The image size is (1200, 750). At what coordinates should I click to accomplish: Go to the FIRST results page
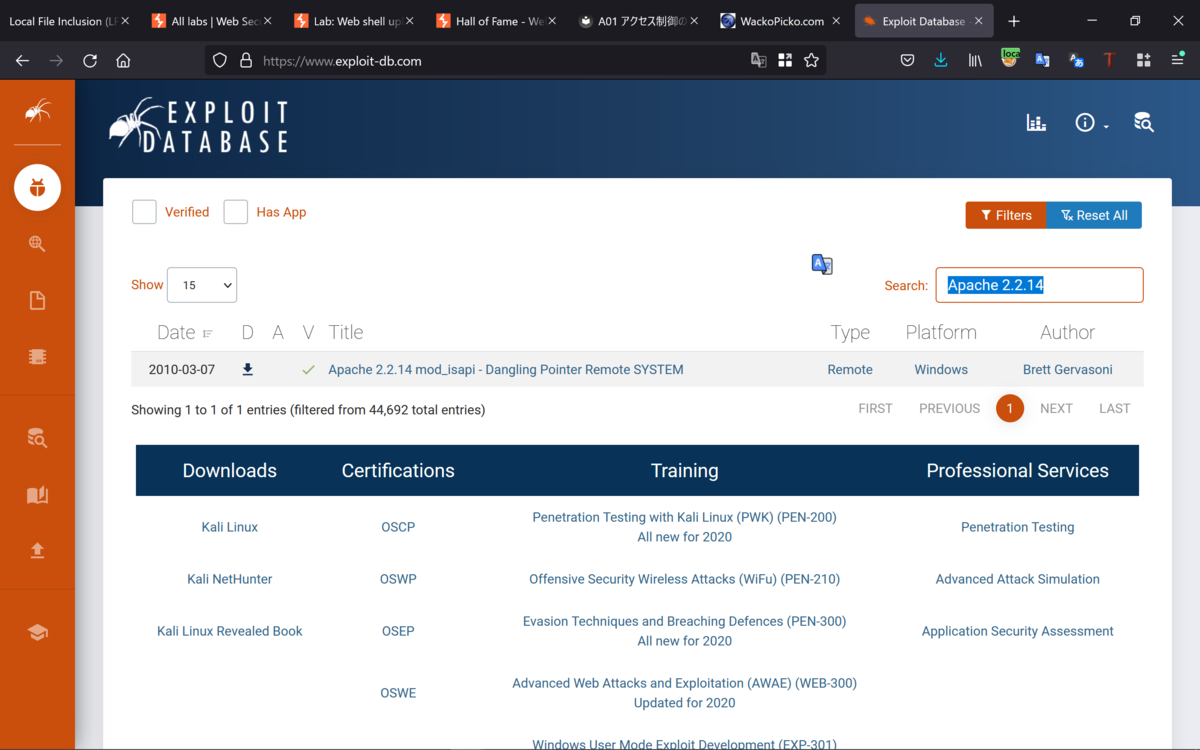point(875,408)
